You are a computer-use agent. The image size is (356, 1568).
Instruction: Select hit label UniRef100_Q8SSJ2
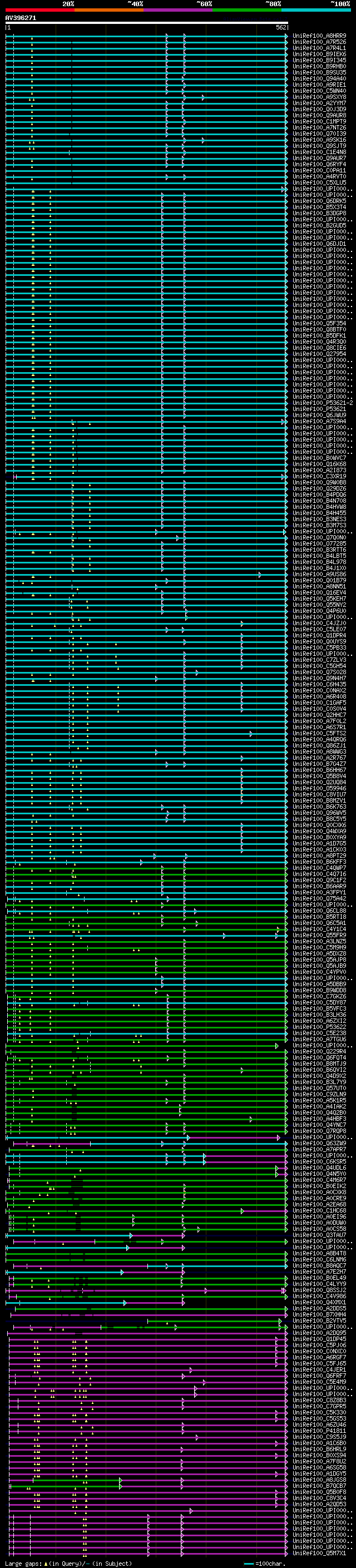tap(319, 1290)
